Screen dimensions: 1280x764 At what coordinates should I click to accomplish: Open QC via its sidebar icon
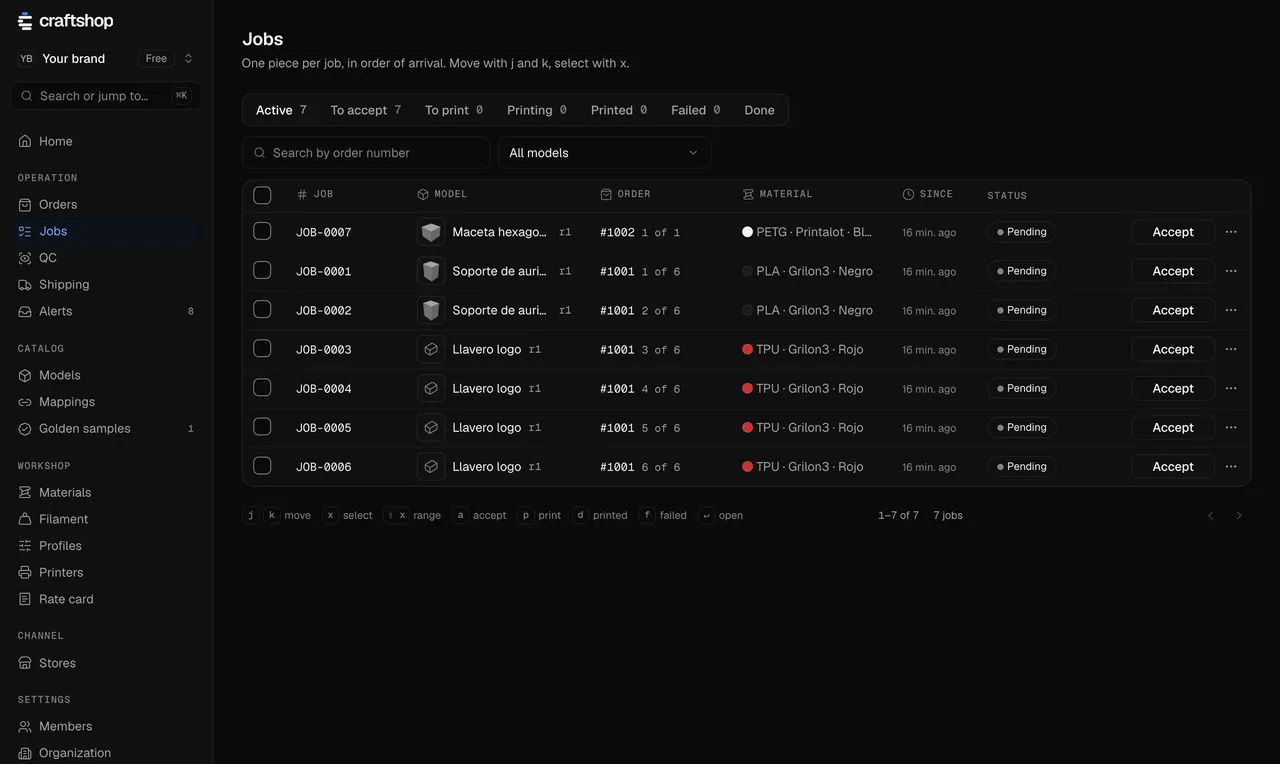click(25, 258)
